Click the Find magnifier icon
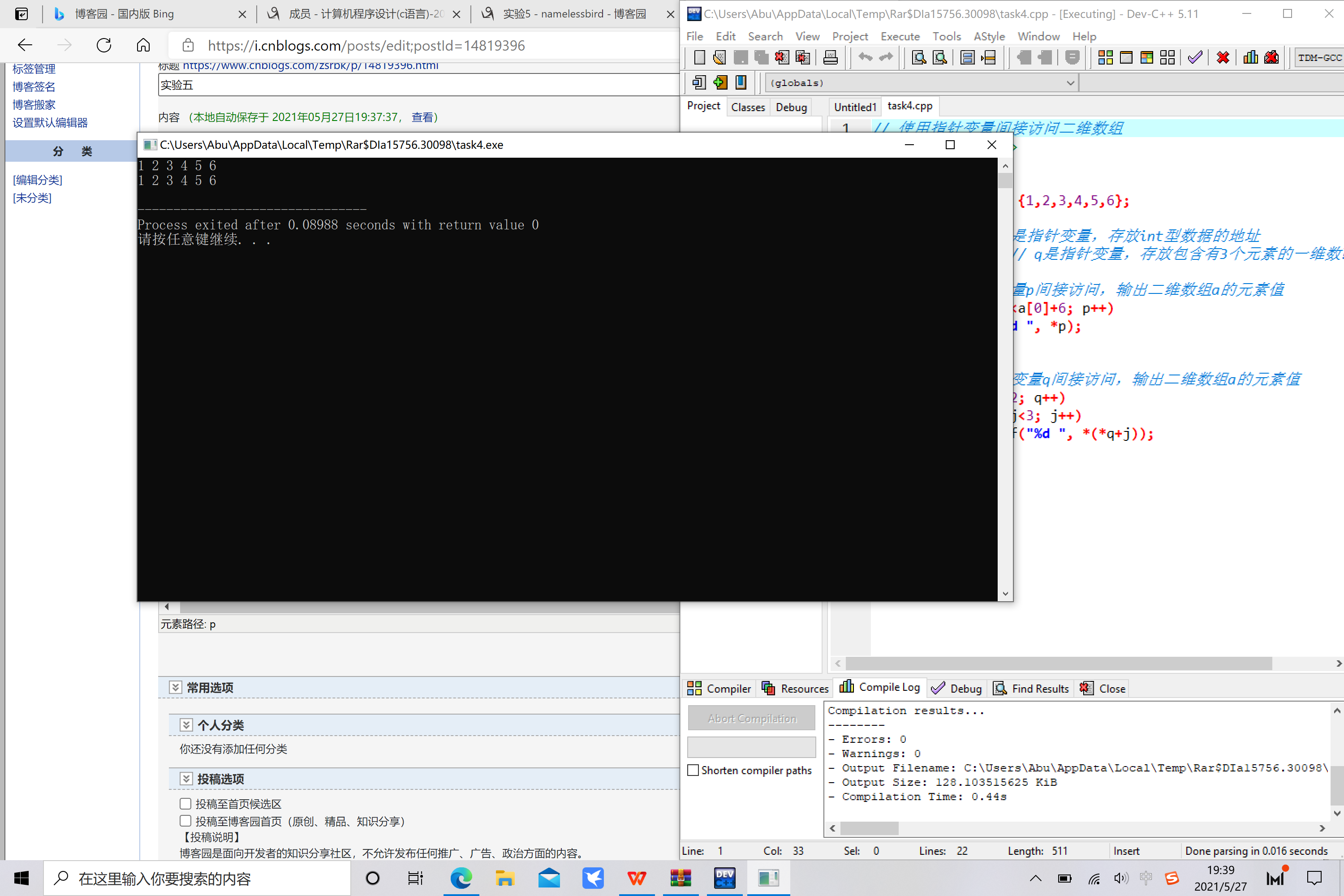Screen dimensions: 1344x896 pyautogui.click(x=918, y=57)
